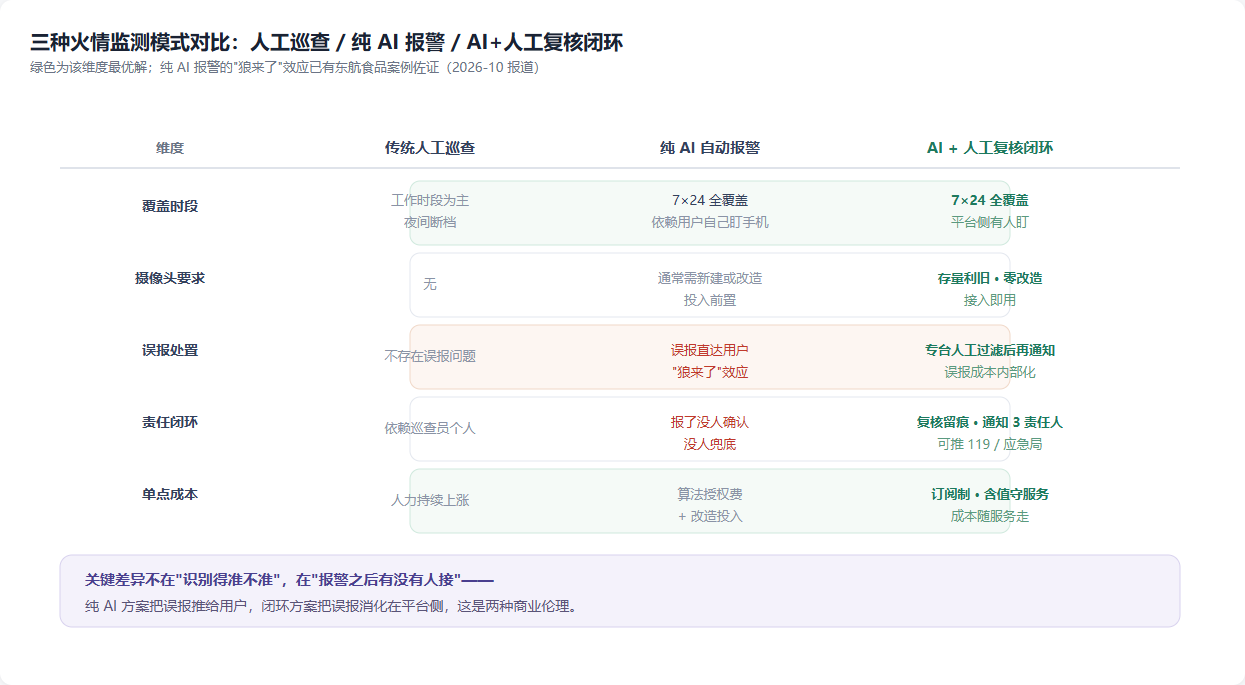The width and height of the screenshot is (1245, 685).
Task: Select the "传统人工巡查" column header
Action: (430, 148)
